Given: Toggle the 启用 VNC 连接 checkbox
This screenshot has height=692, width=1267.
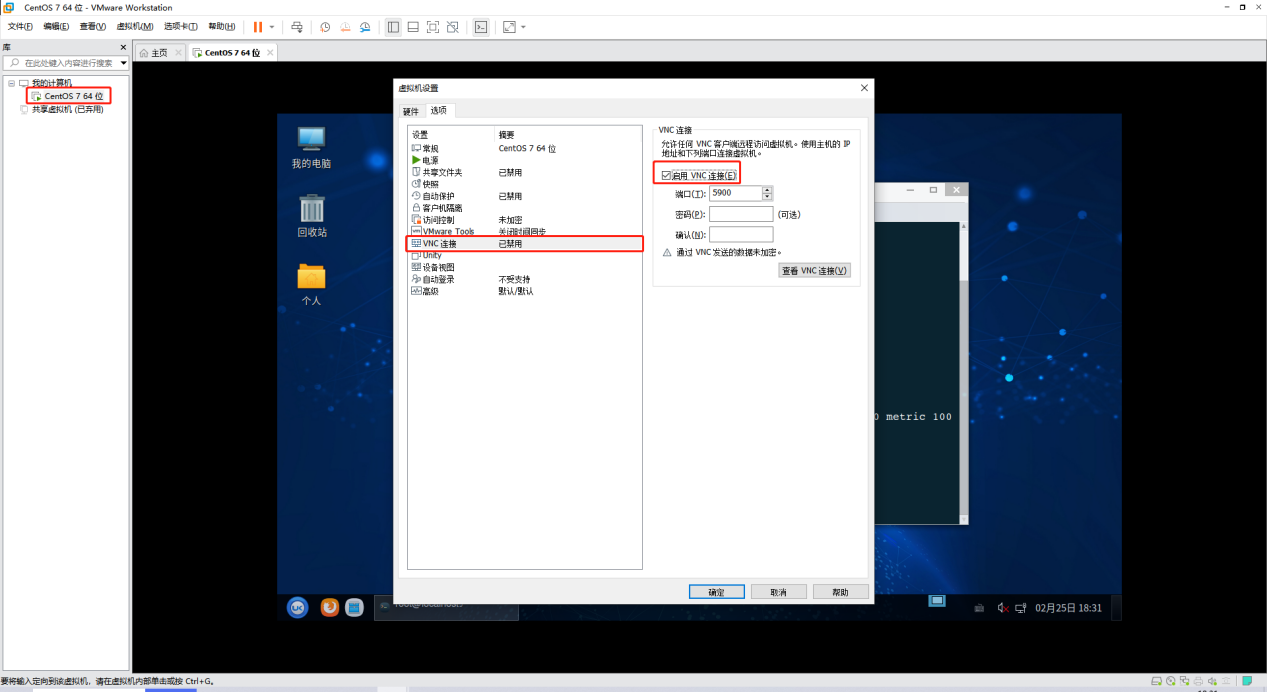Looking at the screenshot, I should click(x=667, y=176).
